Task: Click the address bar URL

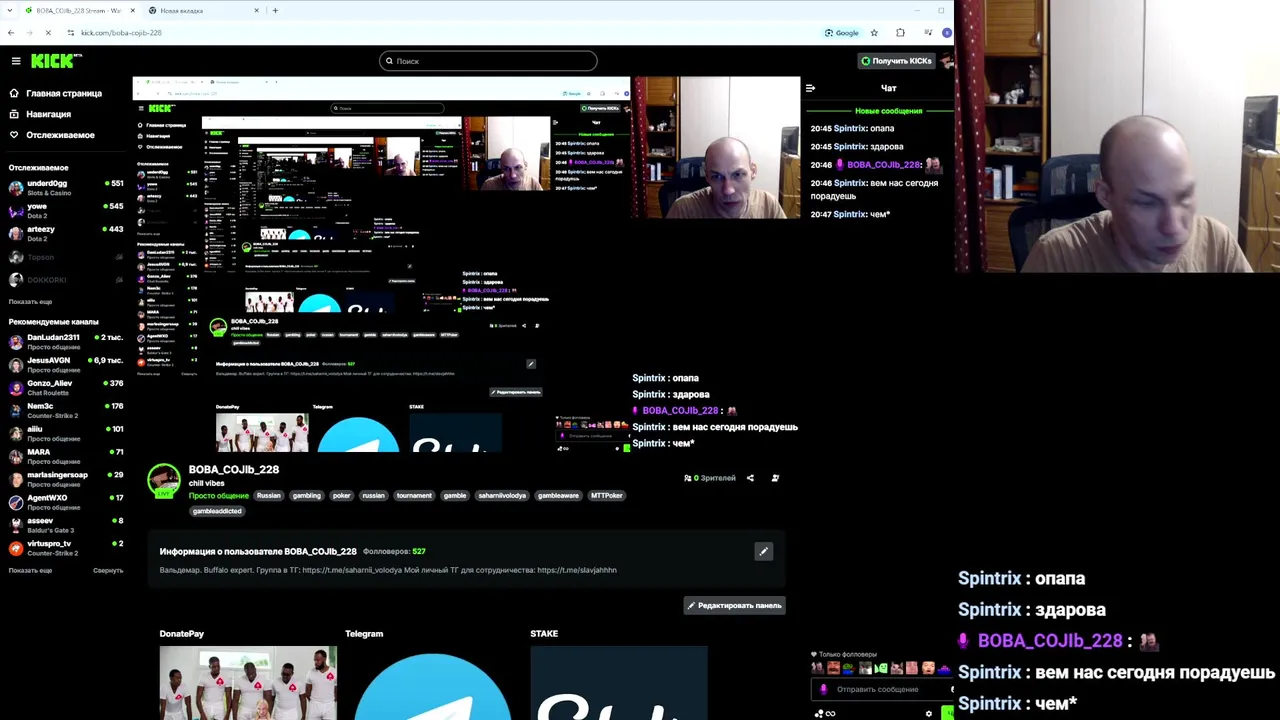Action: pyautogui.click(x=121, y=33)
